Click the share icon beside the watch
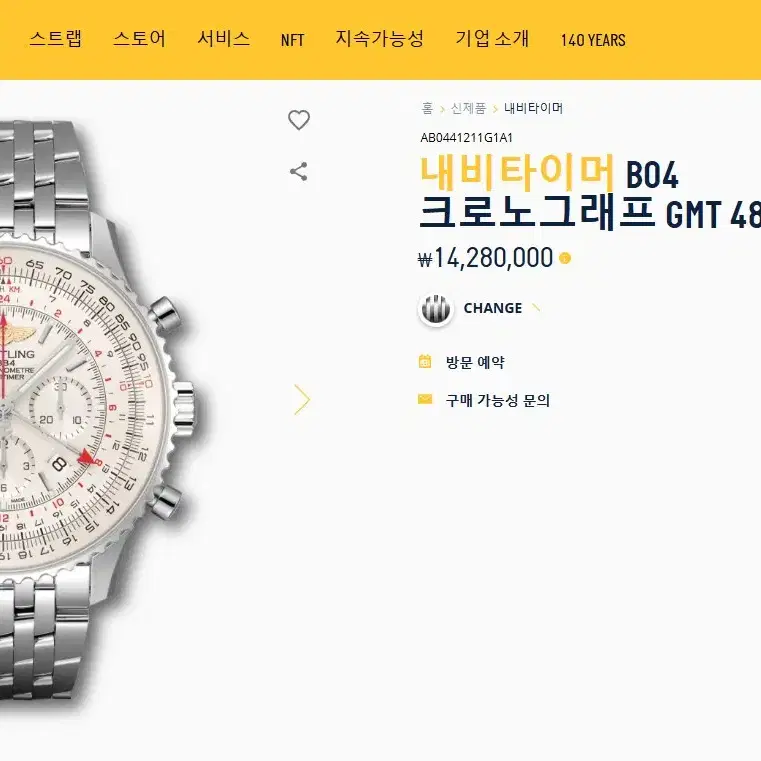This screenshot has height=761, width=761. 298,171
